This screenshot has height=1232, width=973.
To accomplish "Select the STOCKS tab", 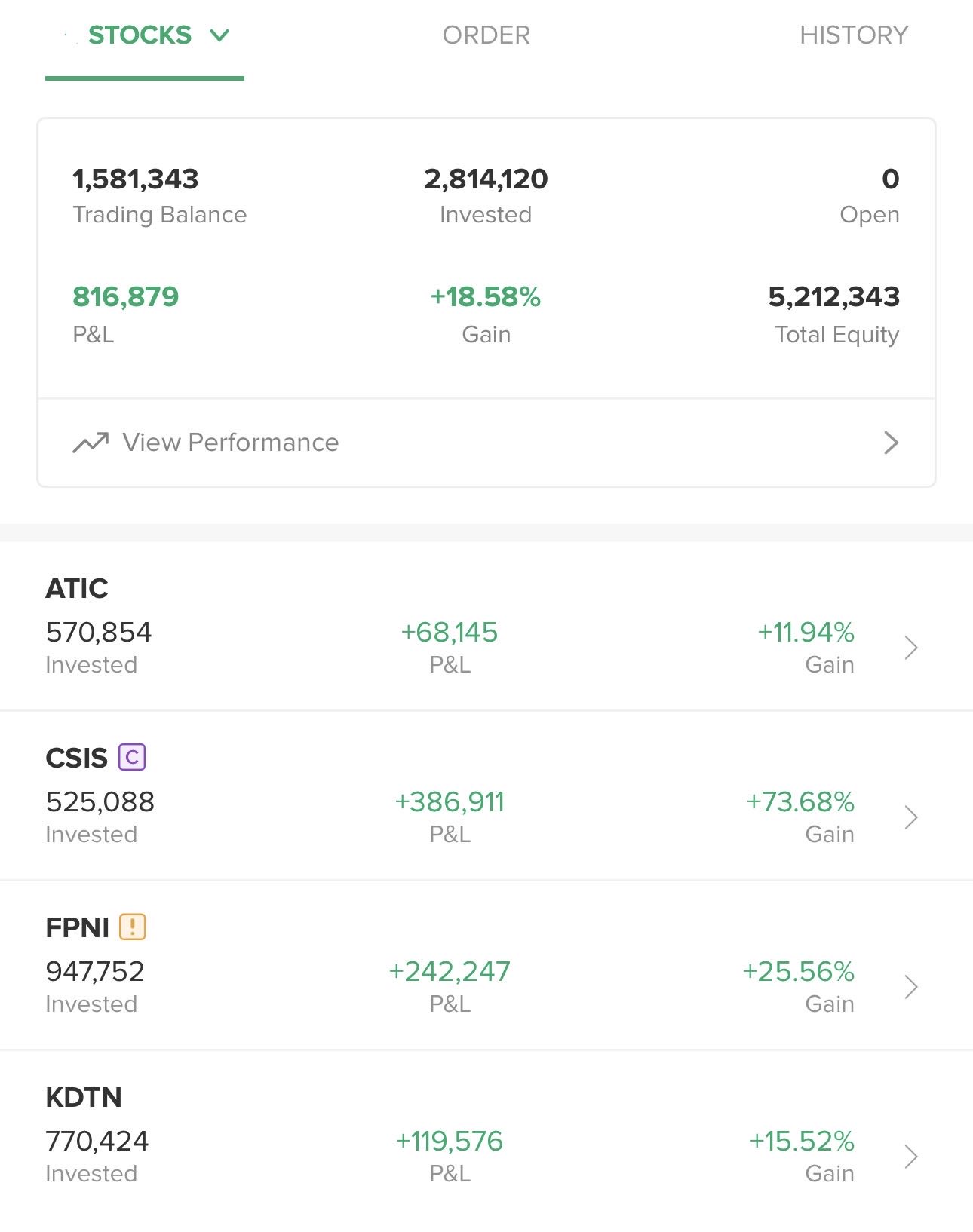I will tap(140, 35).
